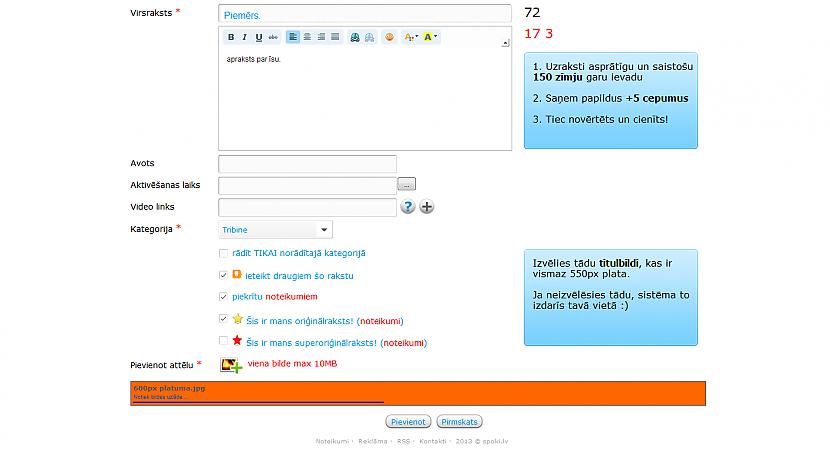Open footer Noteikumi link
Viewport: 830px width, 451px height.
point(332,441)
